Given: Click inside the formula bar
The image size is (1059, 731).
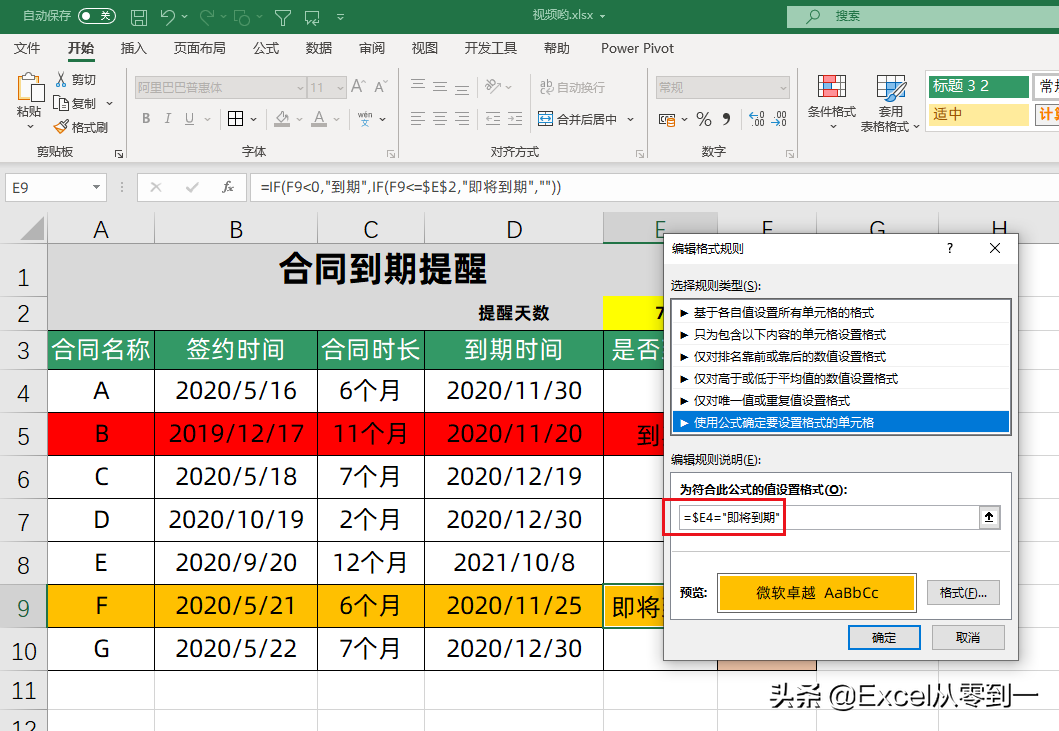Looking at the screenshot, I should (x=654, y=187).
